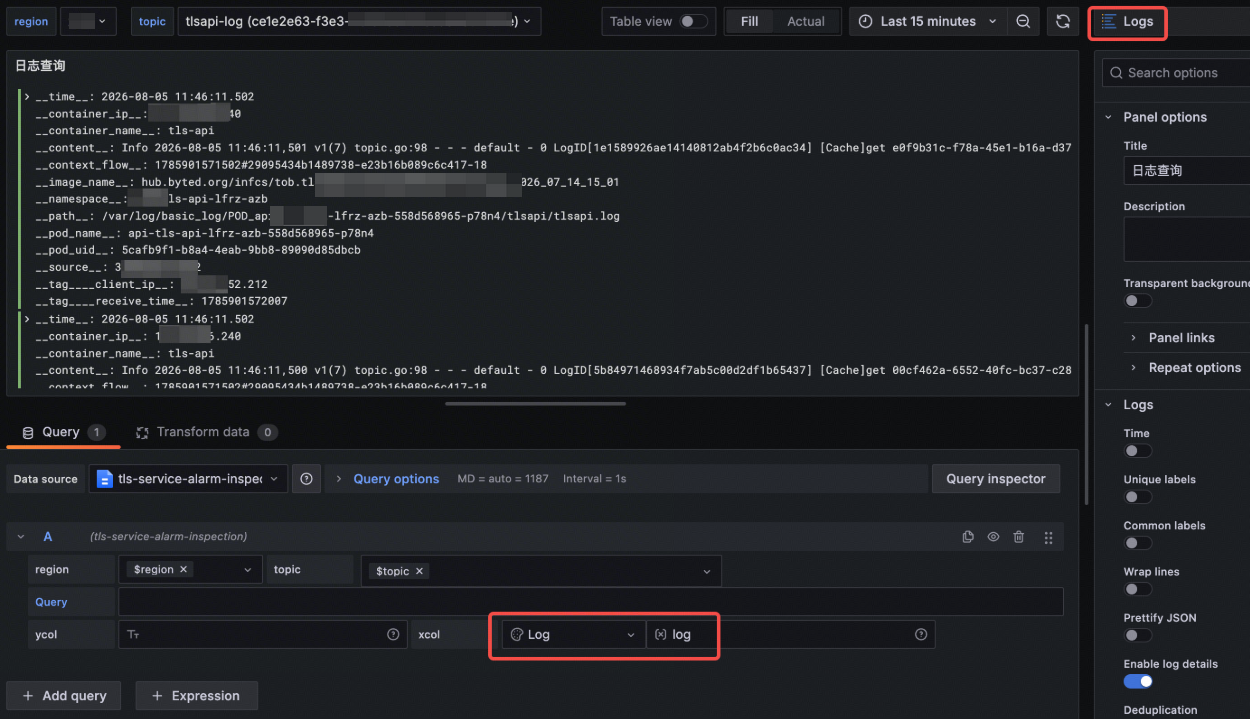The width and height of the screenshot is (1250, 719).
Task: Hide query A with the eye icon
Action: [993, 537]
